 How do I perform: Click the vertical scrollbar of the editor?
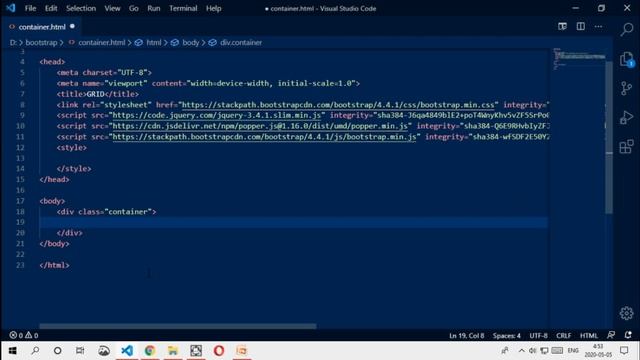click(x=609, y=137)
